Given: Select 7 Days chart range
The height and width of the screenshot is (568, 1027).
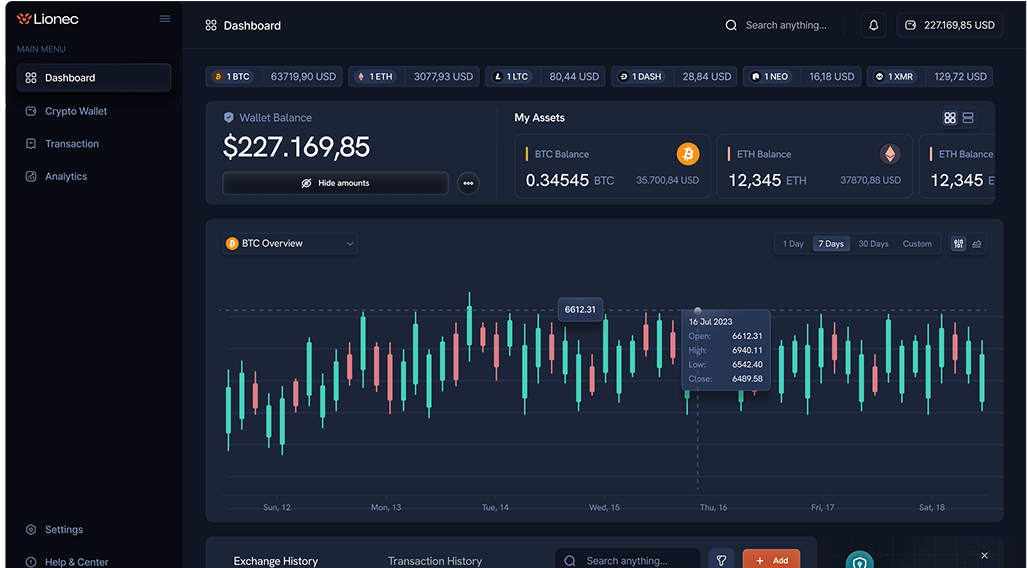Looking at the screenshot, I should click(831, 244).
